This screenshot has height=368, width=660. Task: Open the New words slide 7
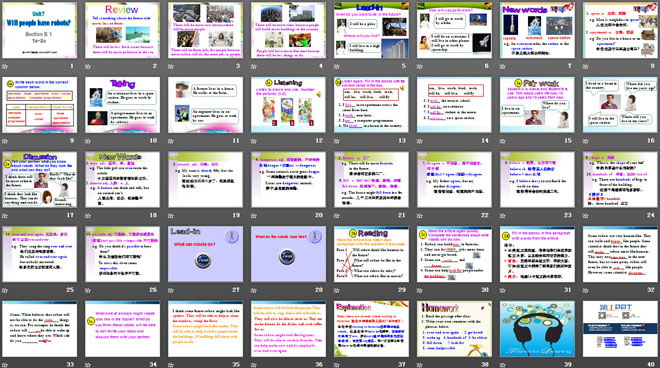pyautogui.click(x=537, y=30)
